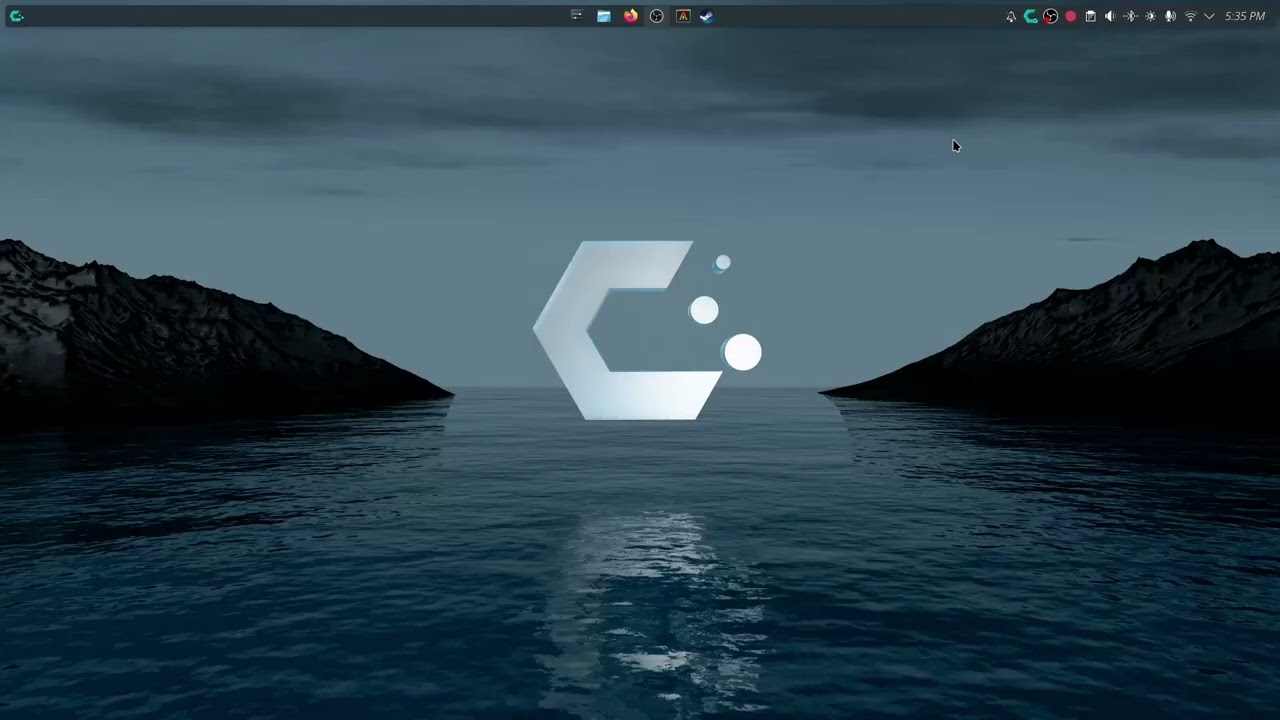The width and height of the screenshot is (1280, 720).
Task: Switch to the OBS Studio task icon
Action: (657, 16)
